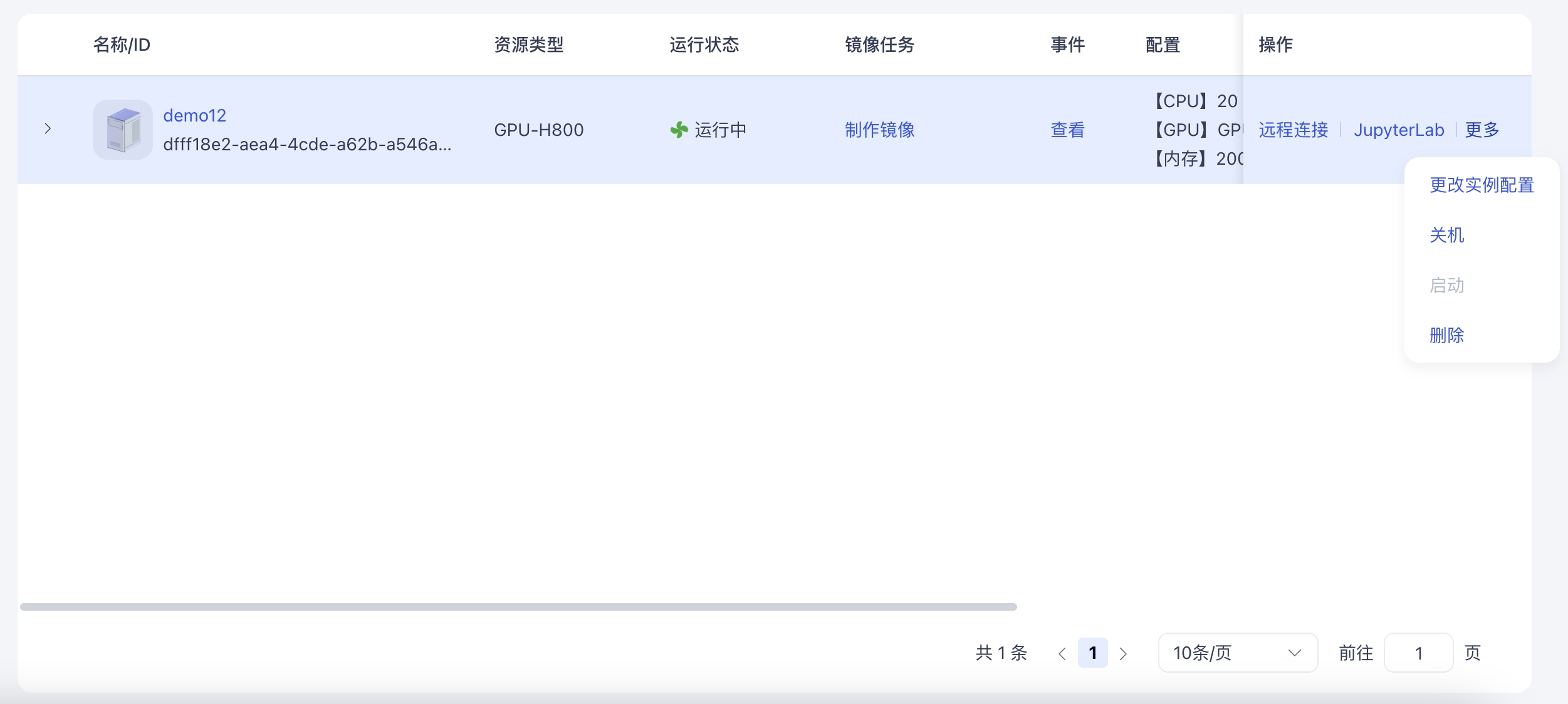The width and height of the screenshot is (1568, 704).
Task: Click the green running status fan icon
Action: point(679,130)
